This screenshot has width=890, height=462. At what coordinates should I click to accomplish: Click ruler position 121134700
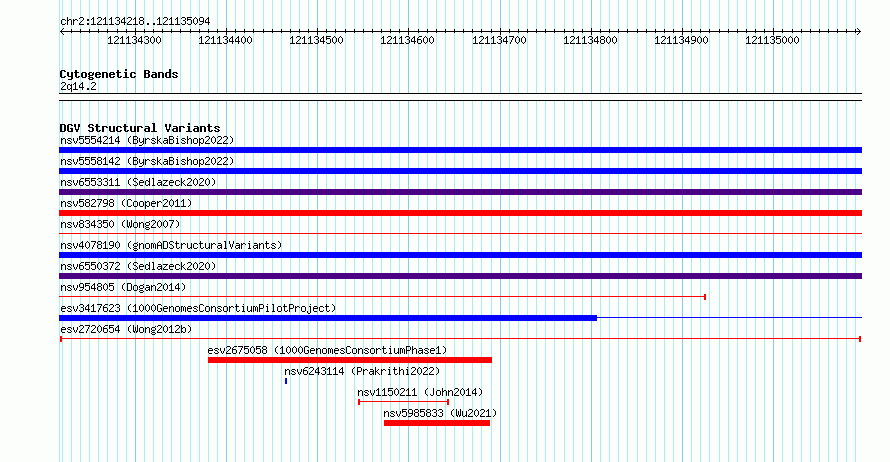coord(499,40)
